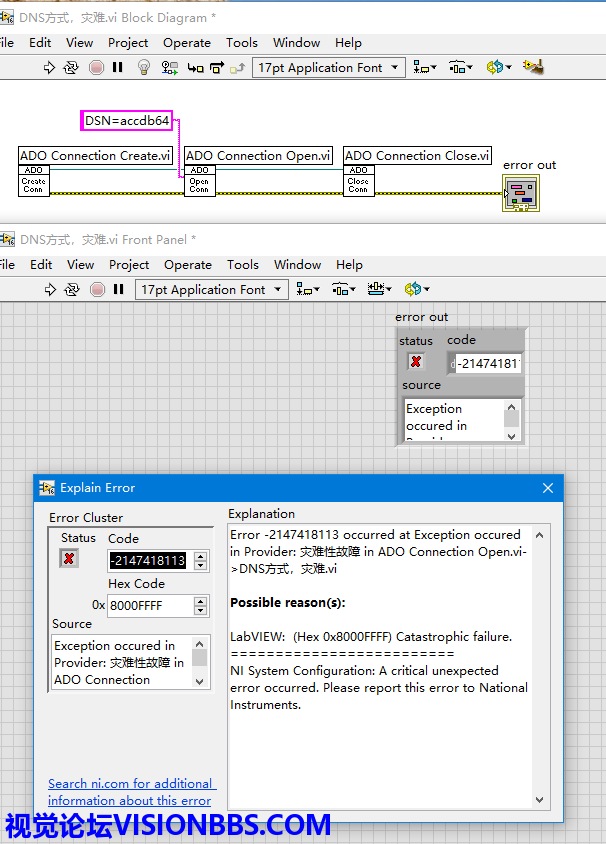This screenshot has width=606, height=844.
Task: Open Tools menu in Block Diagram window
Action: [242, 43]
